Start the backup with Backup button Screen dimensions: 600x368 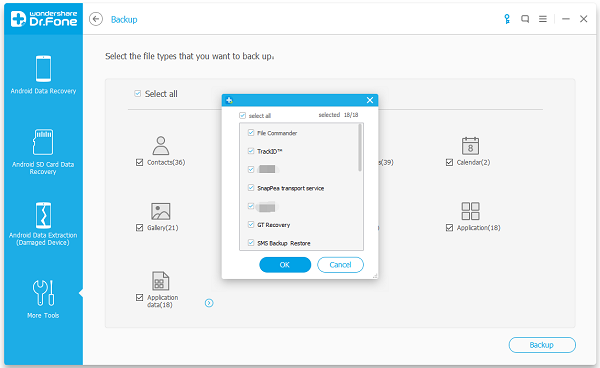[x=542, y=345]
